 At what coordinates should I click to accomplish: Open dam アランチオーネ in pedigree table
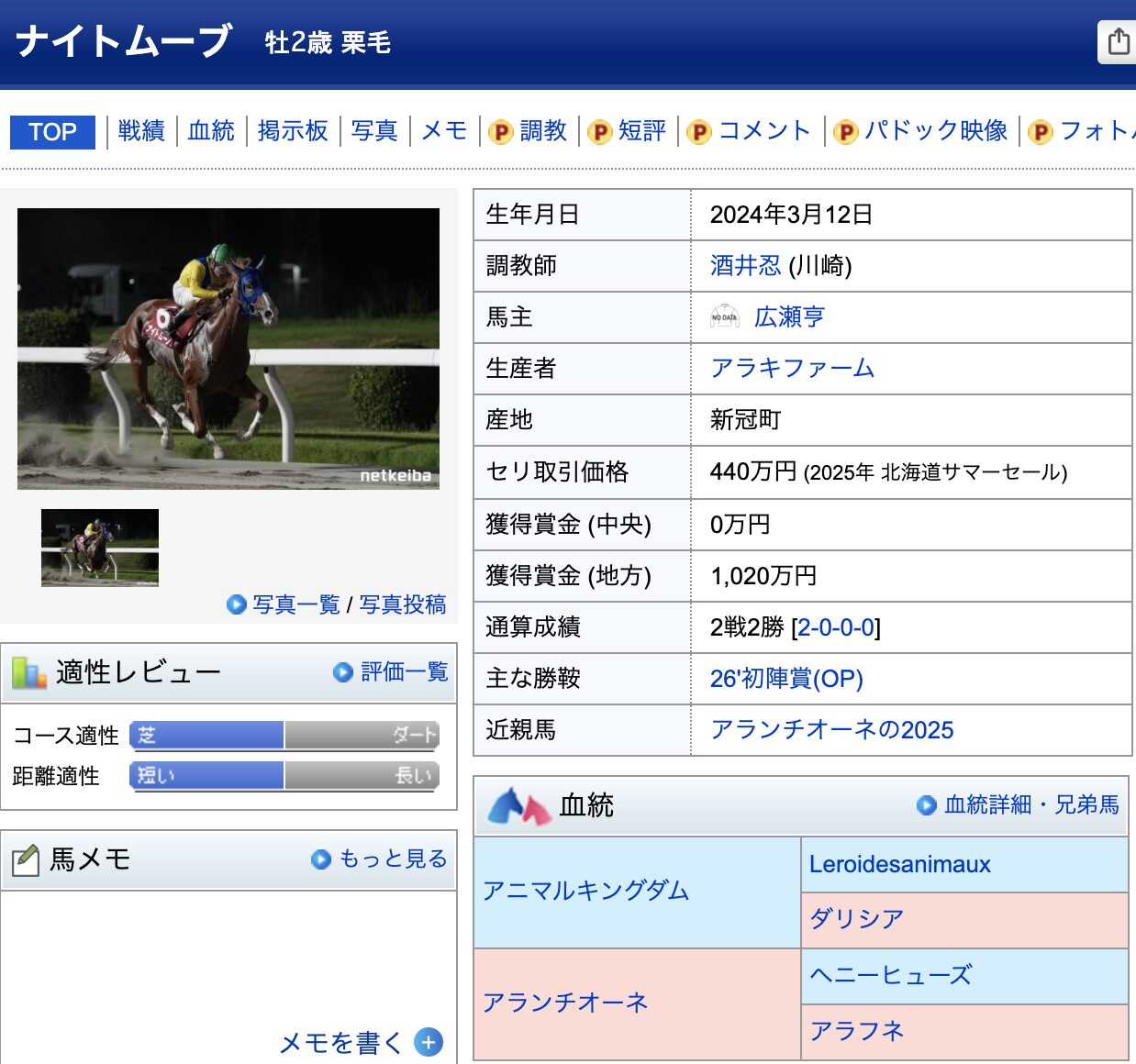tap(565, 1003)
